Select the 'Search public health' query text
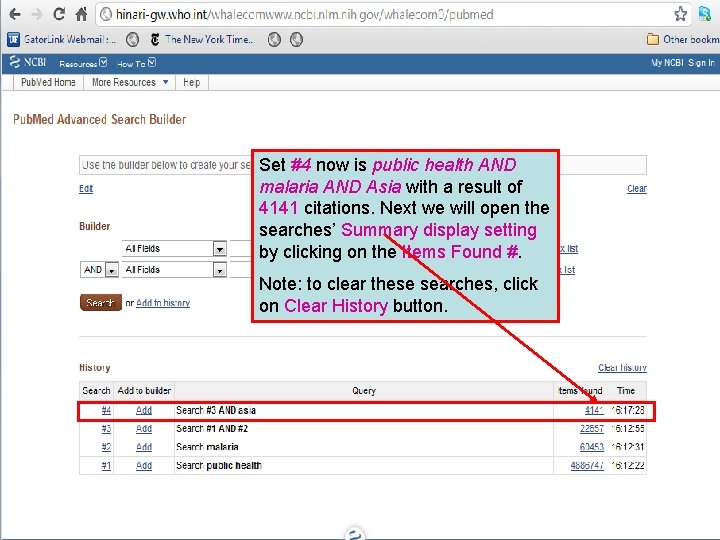Image resolution: width=720 pixels, height=540 pixels. pos(219,465)
